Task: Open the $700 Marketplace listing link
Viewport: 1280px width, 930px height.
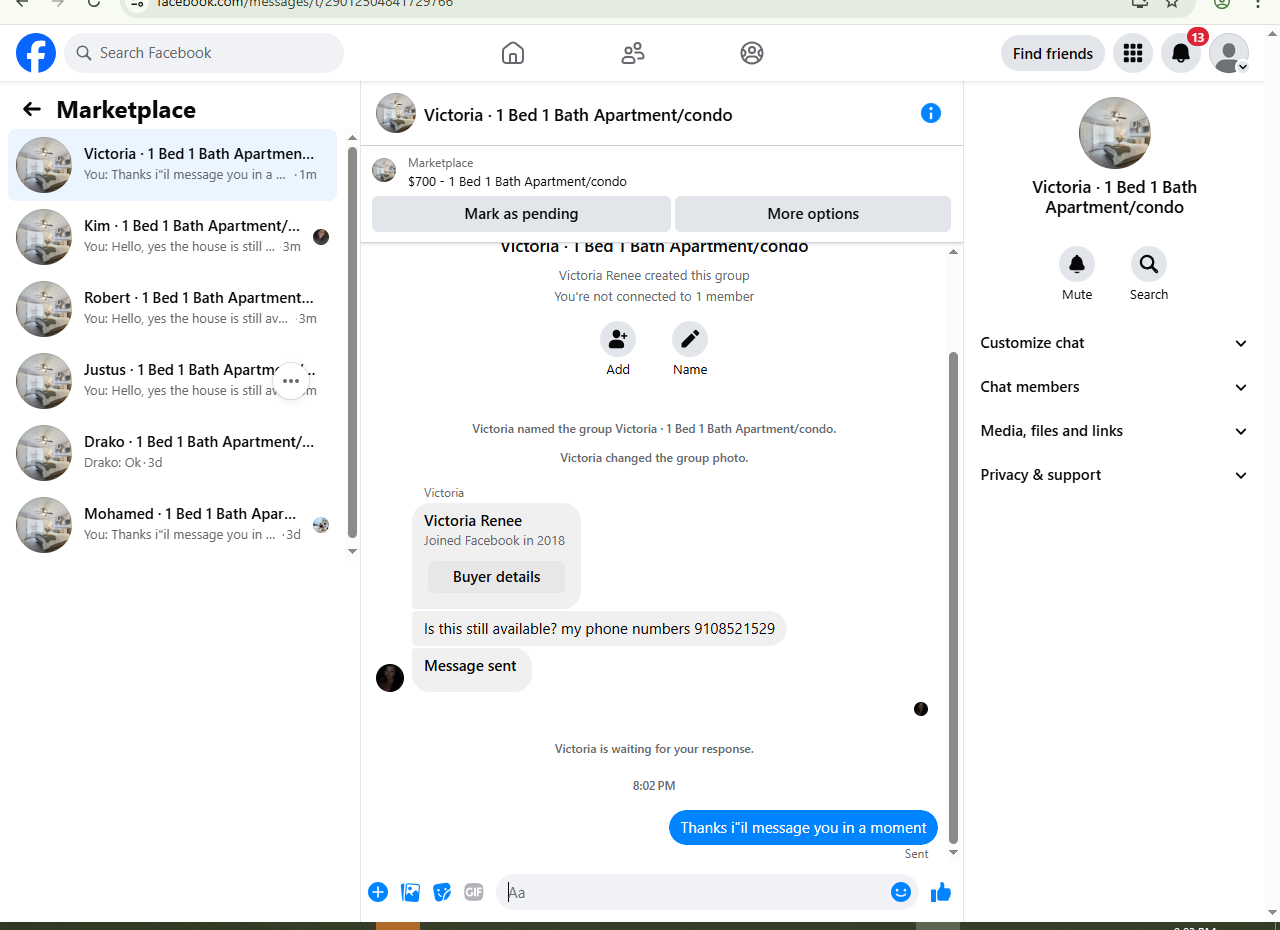Action: [517, 182]
